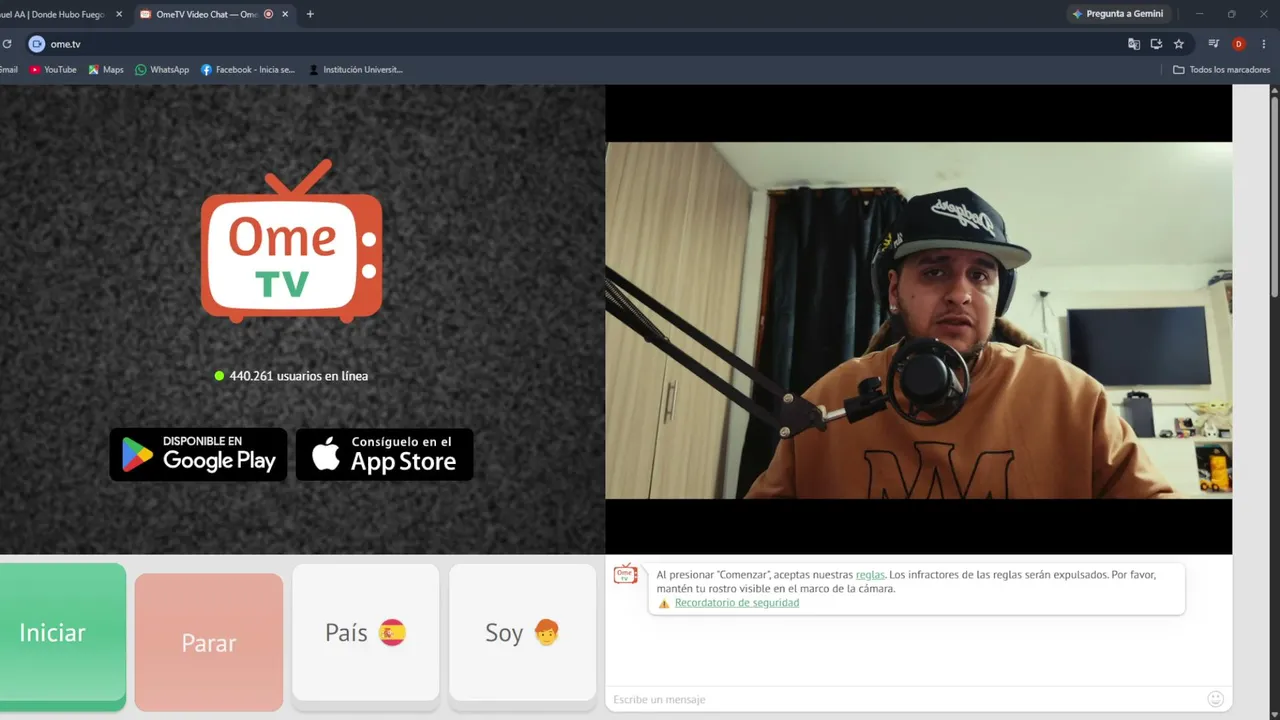The image size is (1280, 720).
Task: Click the OmeTV avatar in the chat message
Action: (x=625, y=574)
